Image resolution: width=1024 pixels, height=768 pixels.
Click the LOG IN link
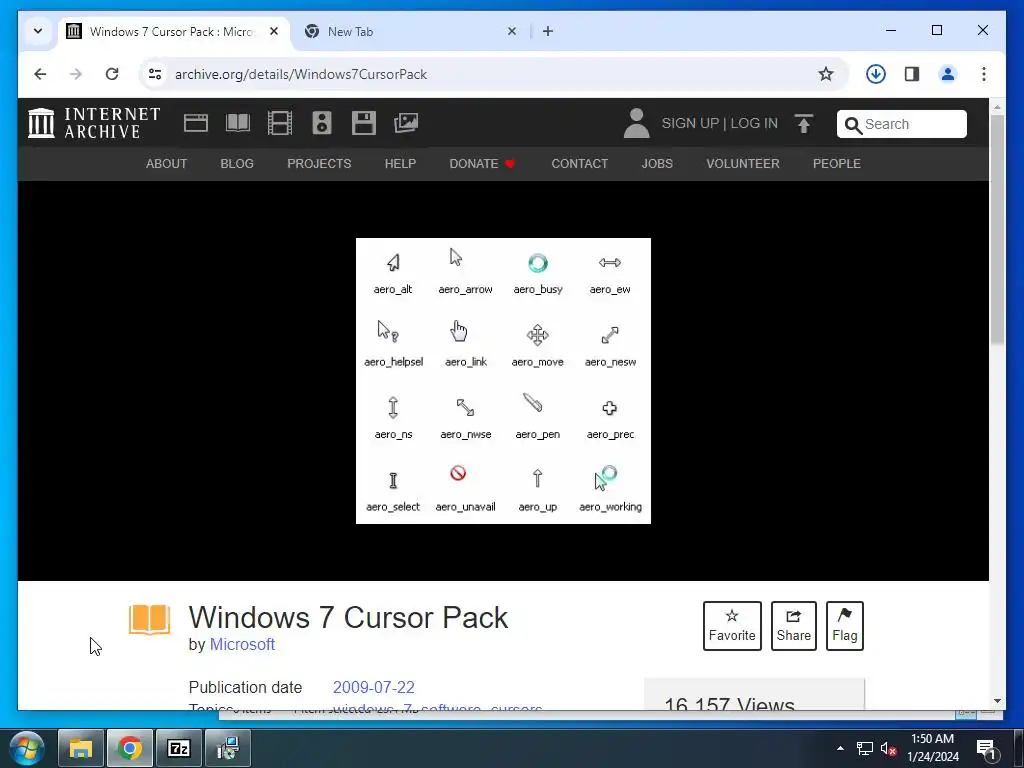pos(754,123)
